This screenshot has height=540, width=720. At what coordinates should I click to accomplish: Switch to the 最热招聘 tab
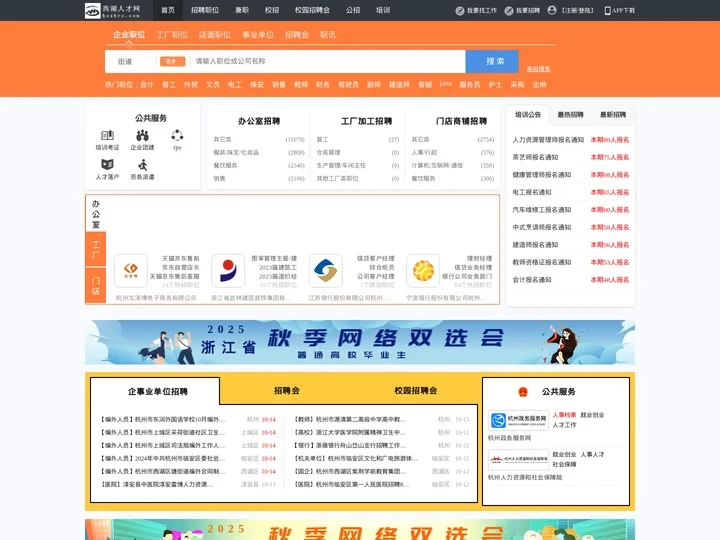tap(570, 115)
